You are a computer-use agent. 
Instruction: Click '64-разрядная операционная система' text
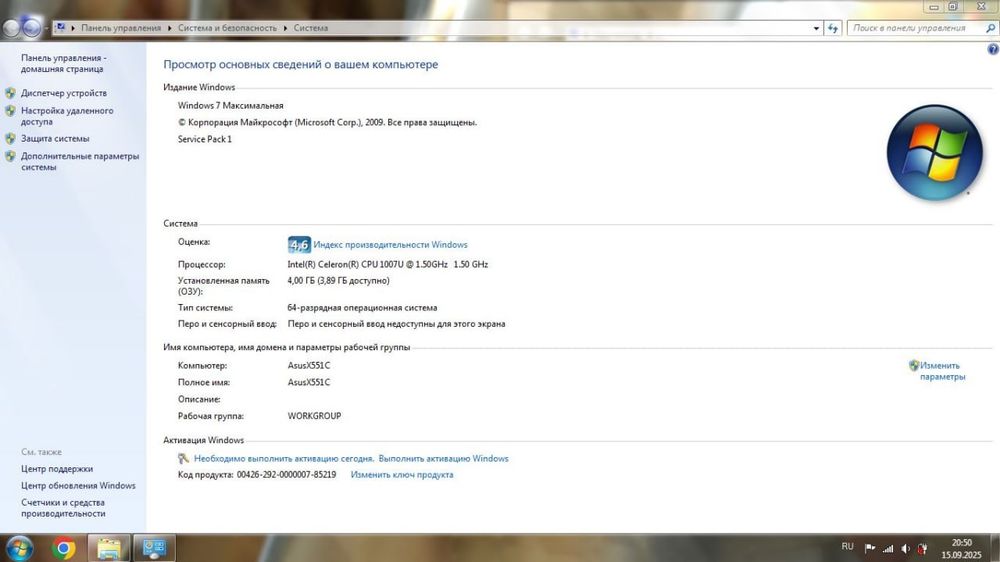(362, 307)
